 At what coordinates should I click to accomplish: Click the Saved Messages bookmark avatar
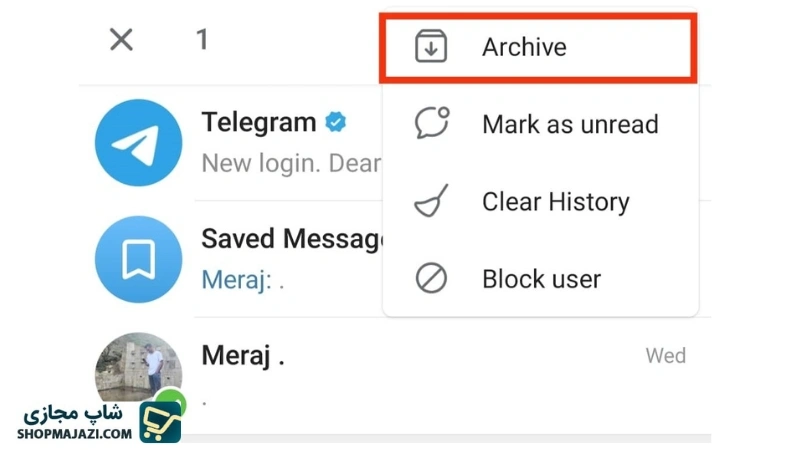pos(138,259)
